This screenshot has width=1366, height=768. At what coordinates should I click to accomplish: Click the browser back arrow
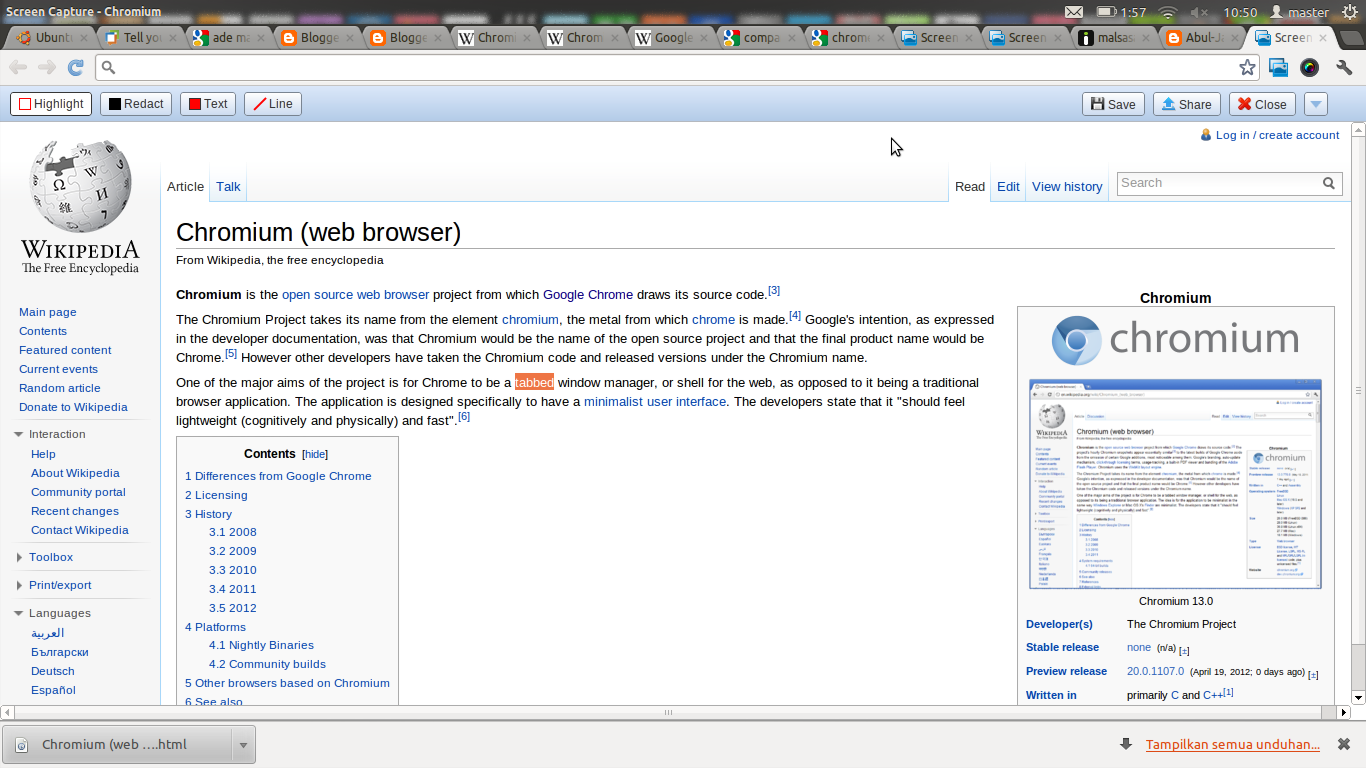click(x=18, y=67)
